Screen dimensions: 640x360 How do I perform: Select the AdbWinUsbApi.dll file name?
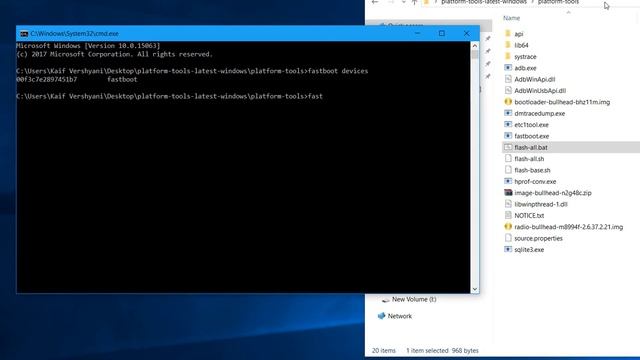pos(540,91)
